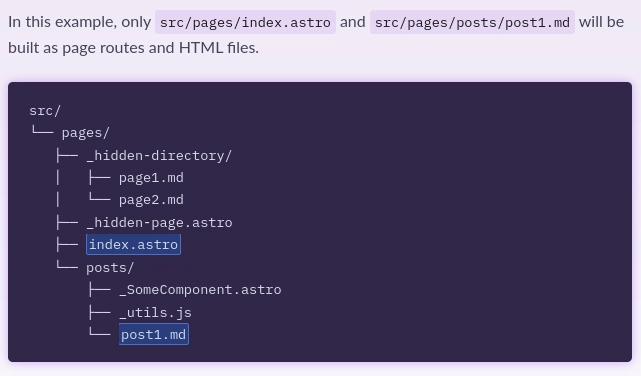Click the text 'built as page routes and HTML files.'
The height and width of the screenshot is (376, 641).
coord(133,48)
